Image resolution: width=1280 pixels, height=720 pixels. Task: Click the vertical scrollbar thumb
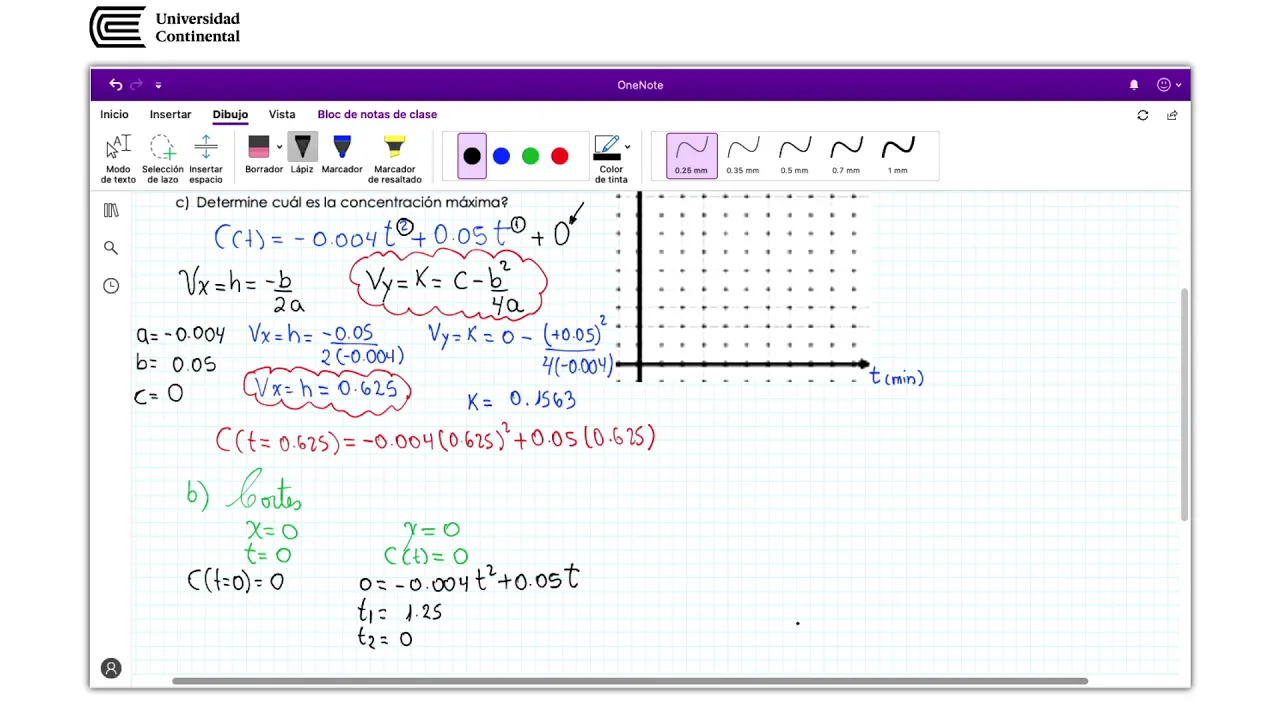tap(1185, 404)
